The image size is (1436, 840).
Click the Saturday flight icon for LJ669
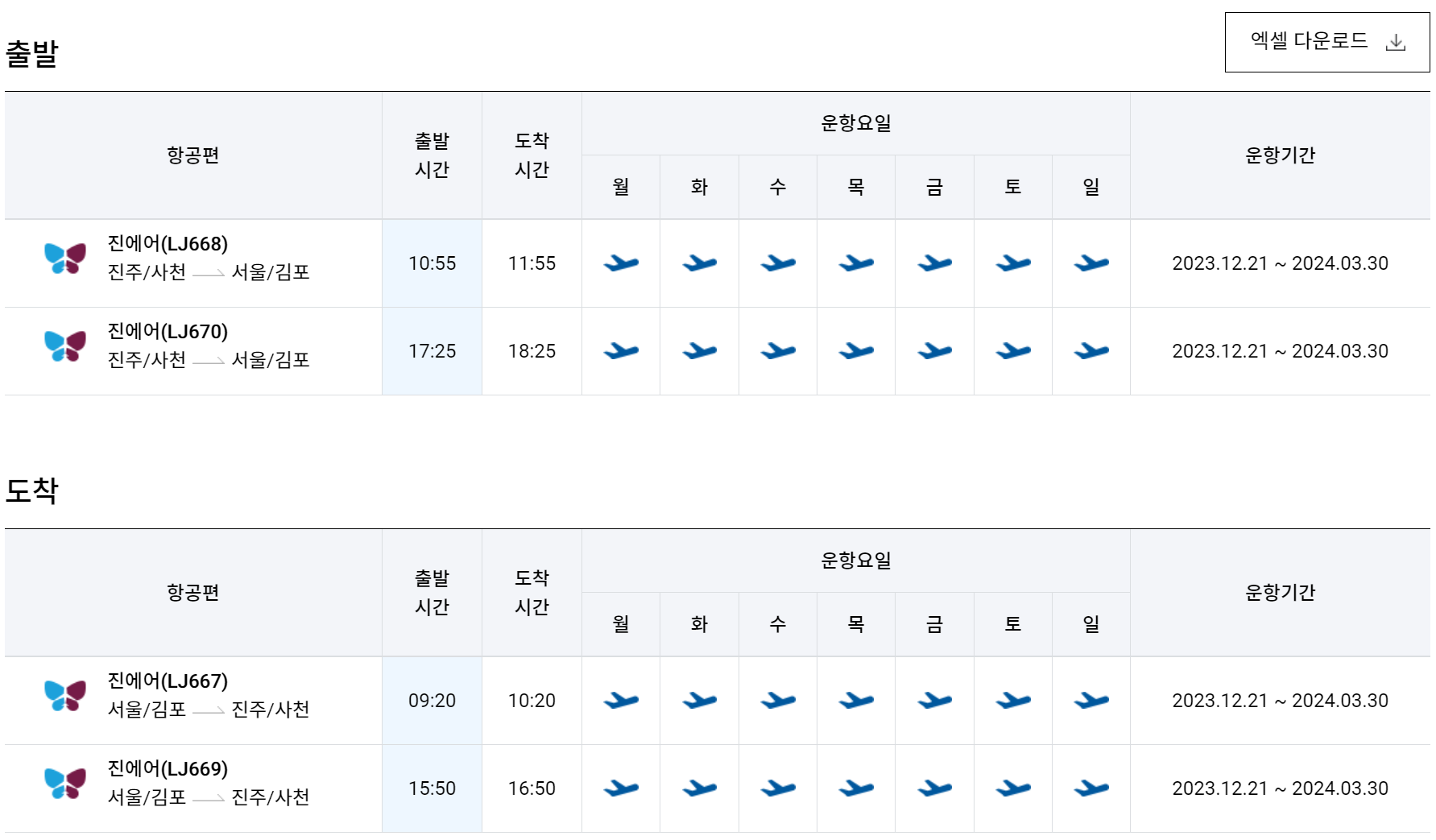click(x=1012, y=788)
